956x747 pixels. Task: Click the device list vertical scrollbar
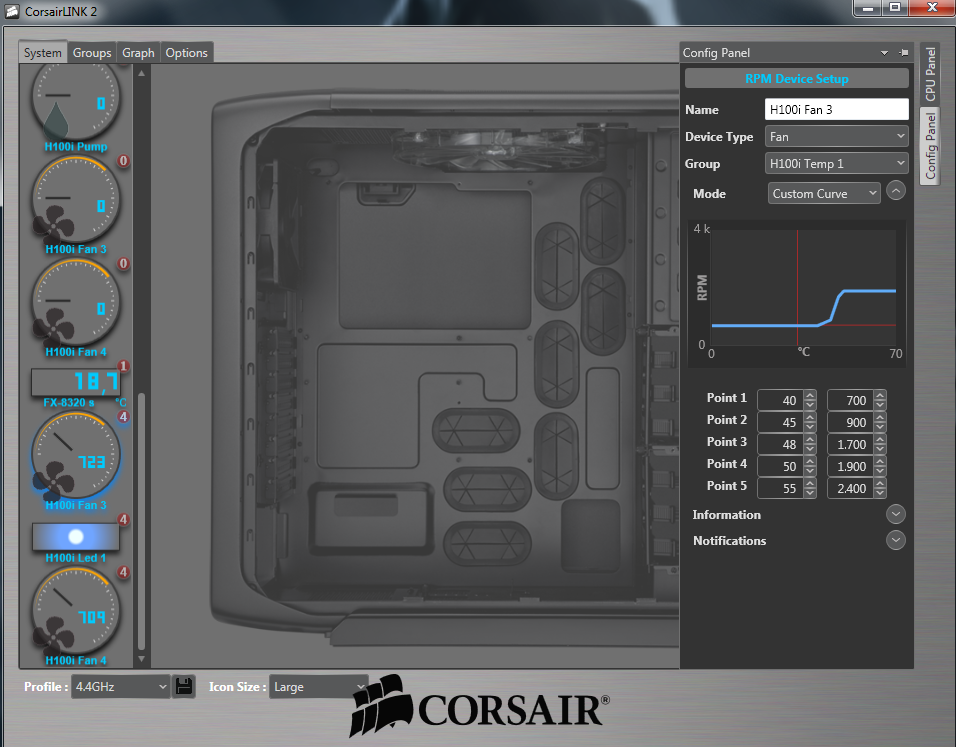coord(141,520)
